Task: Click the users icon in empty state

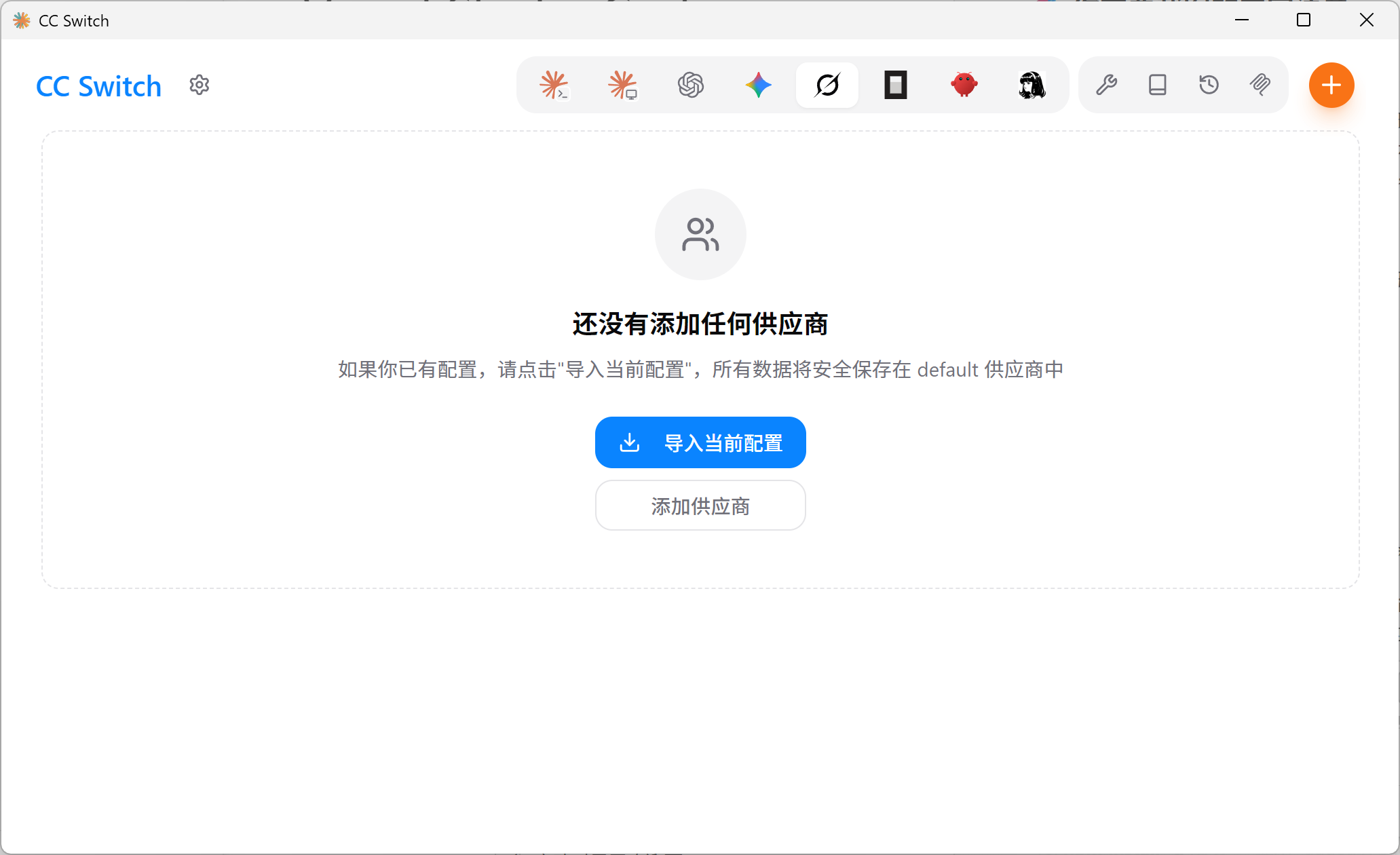Action: (x=700, y=234)
